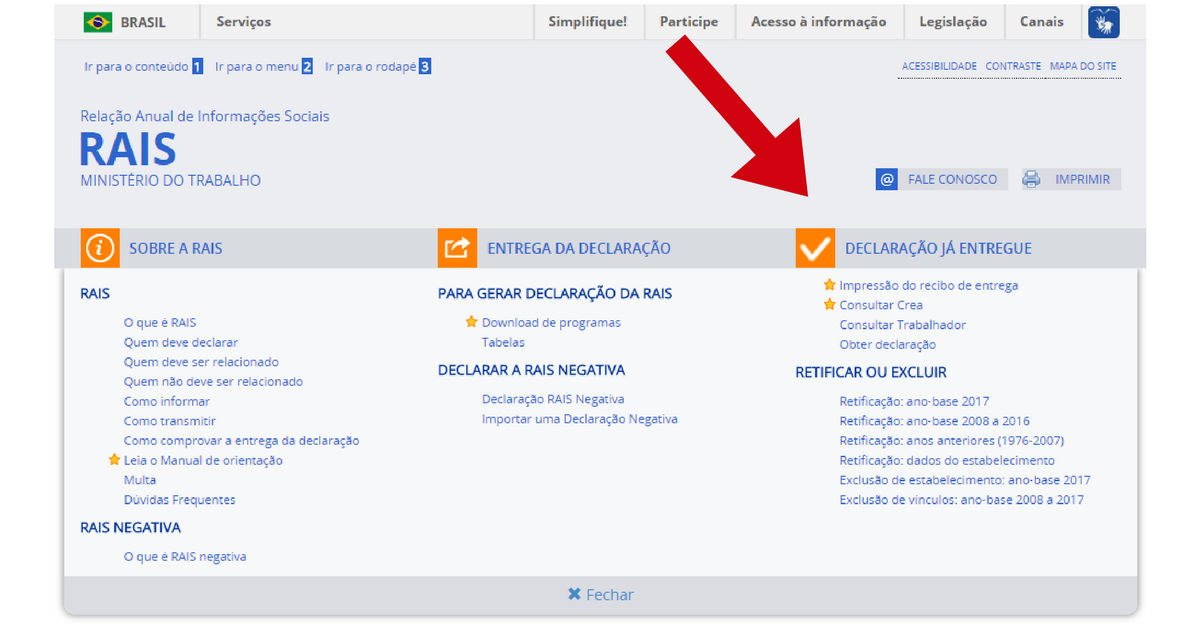Open Leia o Manual de orientação link
The height and width of the screenshot is (628, 1200).
tap(203, 460)
